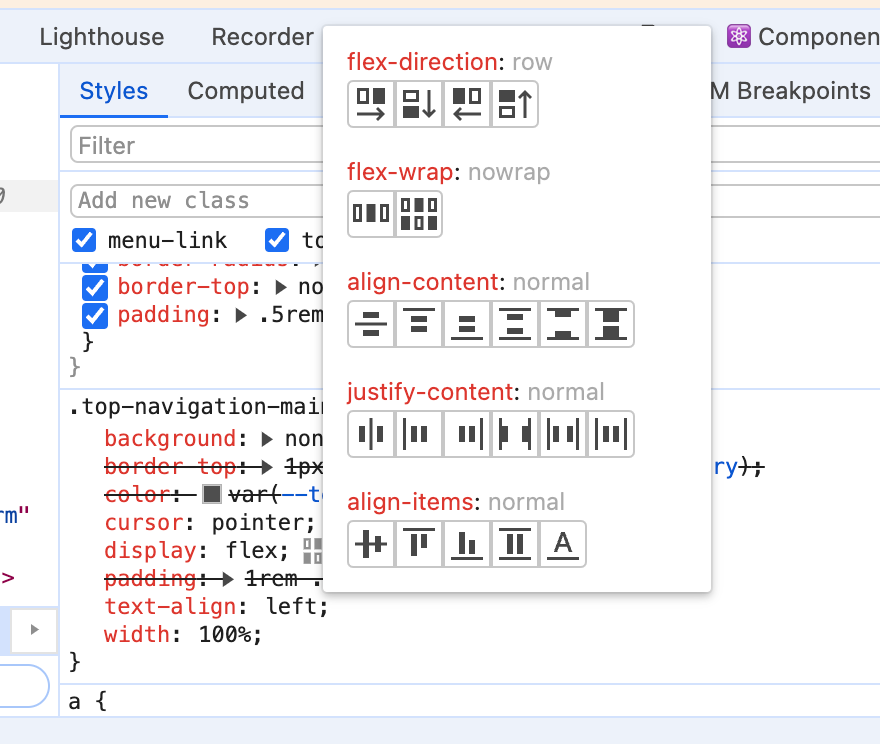Toggle the menu-link class checkbox
Screen dimensions: 880x744
(84, 240)
